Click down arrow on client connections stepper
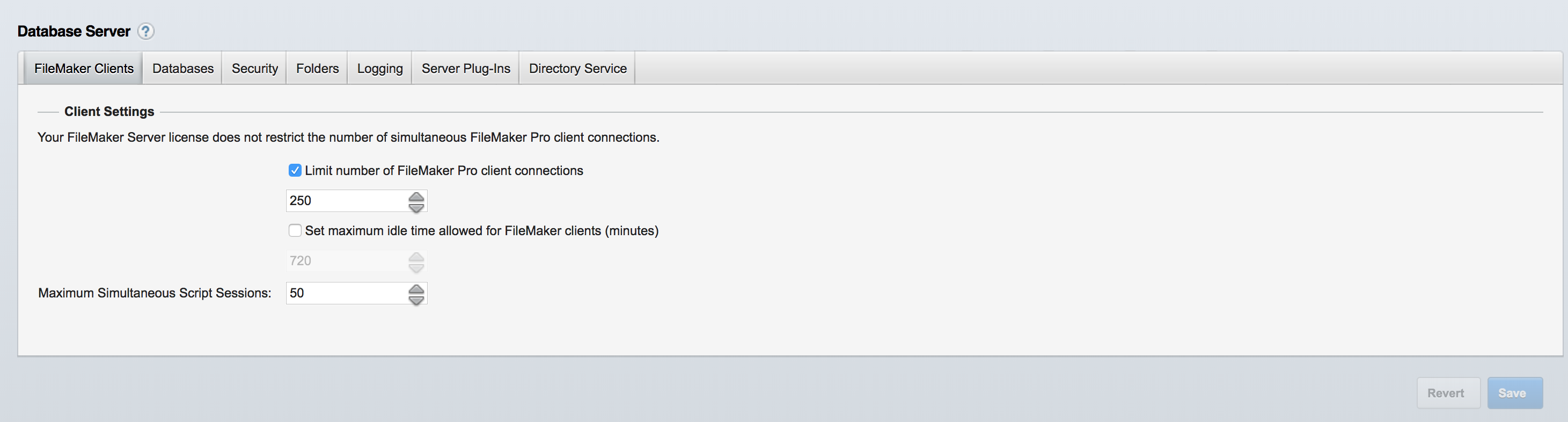Screen dimensions: 1568x422 [416, 207]
